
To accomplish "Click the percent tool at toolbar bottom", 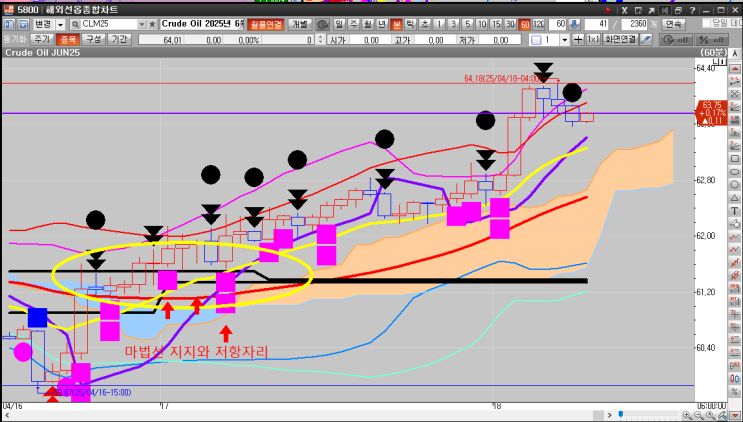I will point(734,391).
